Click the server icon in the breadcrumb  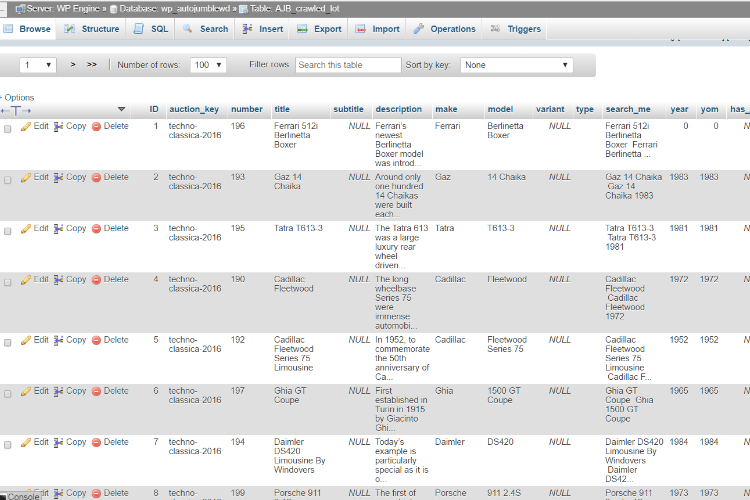click(21, 9)
